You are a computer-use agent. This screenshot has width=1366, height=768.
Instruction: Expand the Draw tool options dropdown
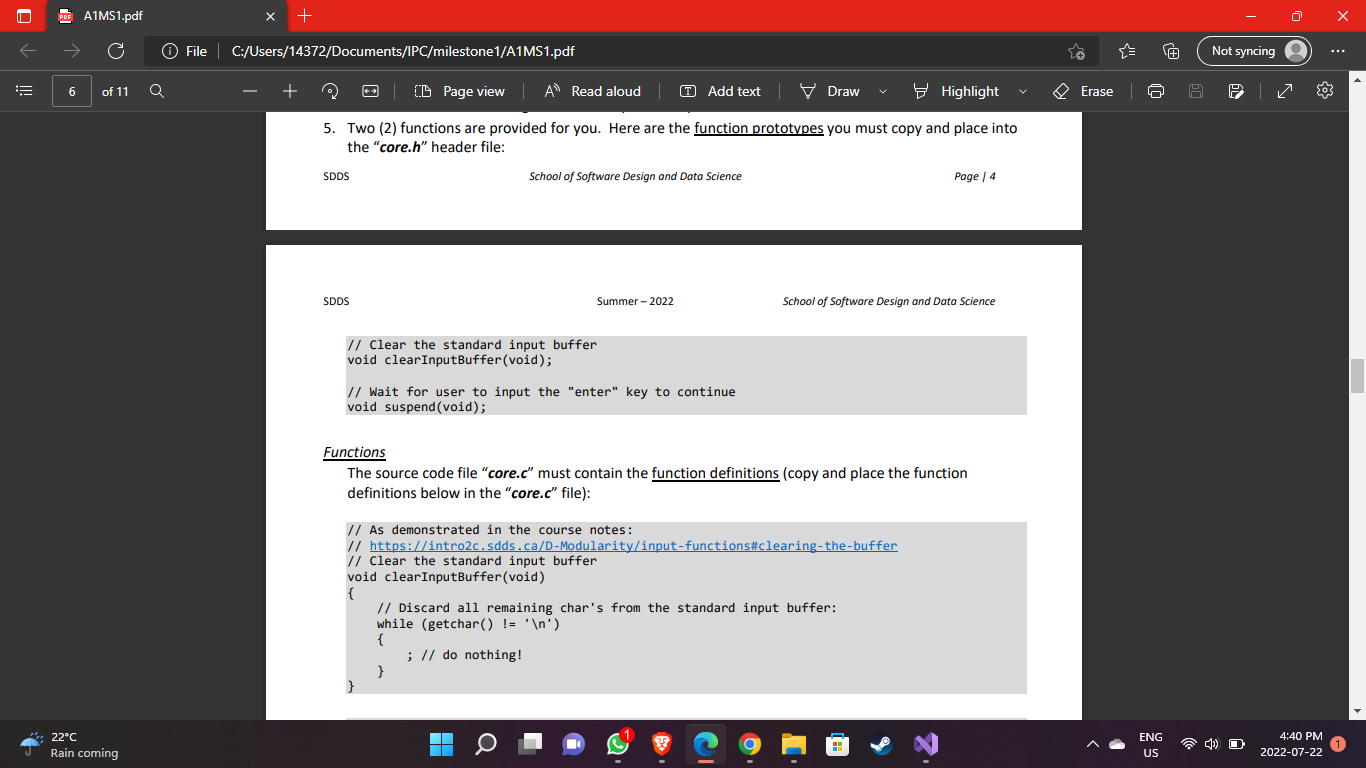pos(883,91)
